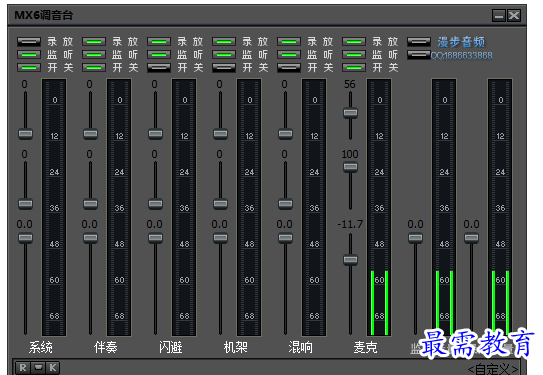Click the 机架 channel's middle slider knob
The image size is (543, 375).
coord(220,204)
